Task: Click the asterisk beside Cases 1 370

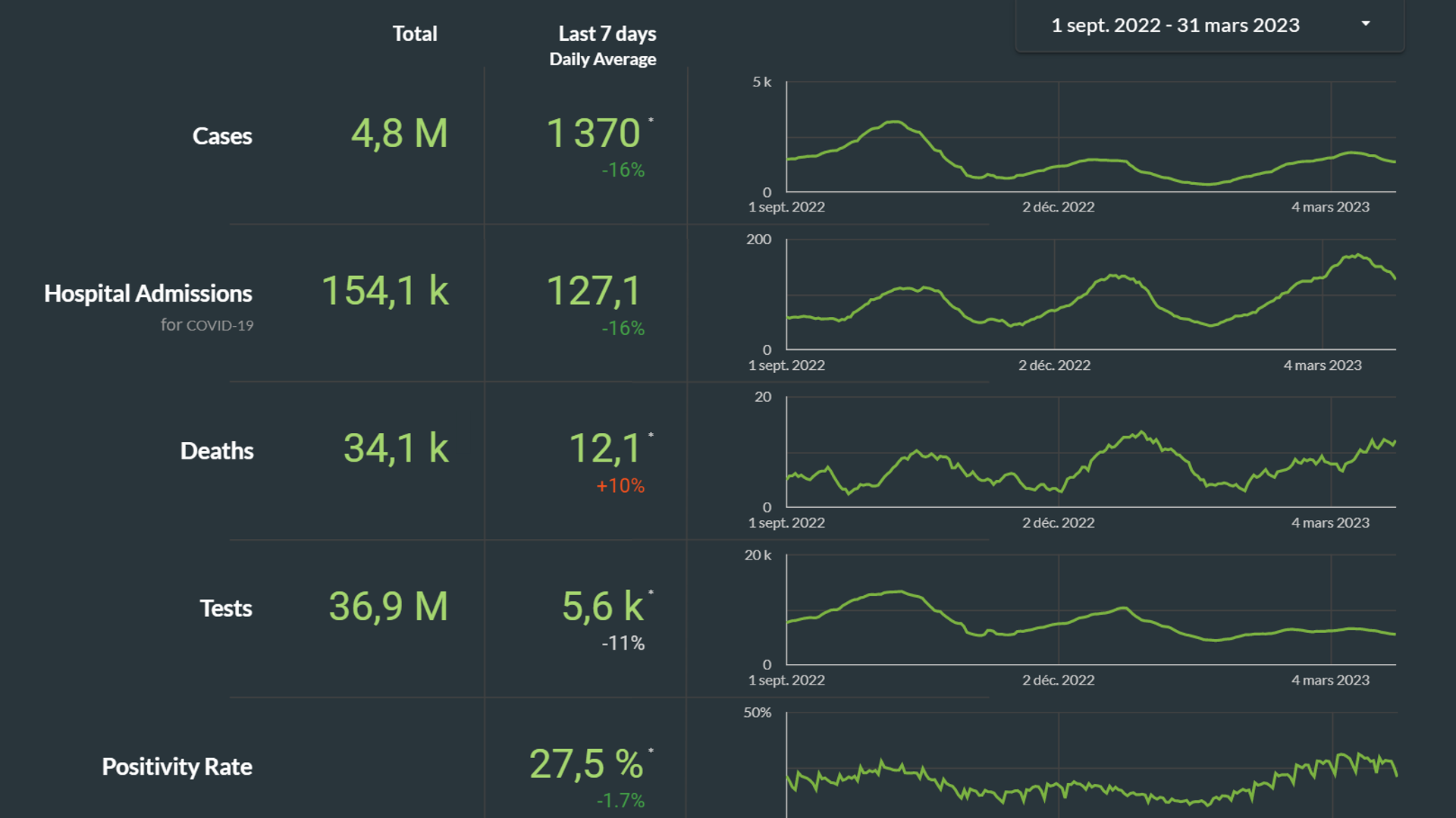Action: pos(651,121)
